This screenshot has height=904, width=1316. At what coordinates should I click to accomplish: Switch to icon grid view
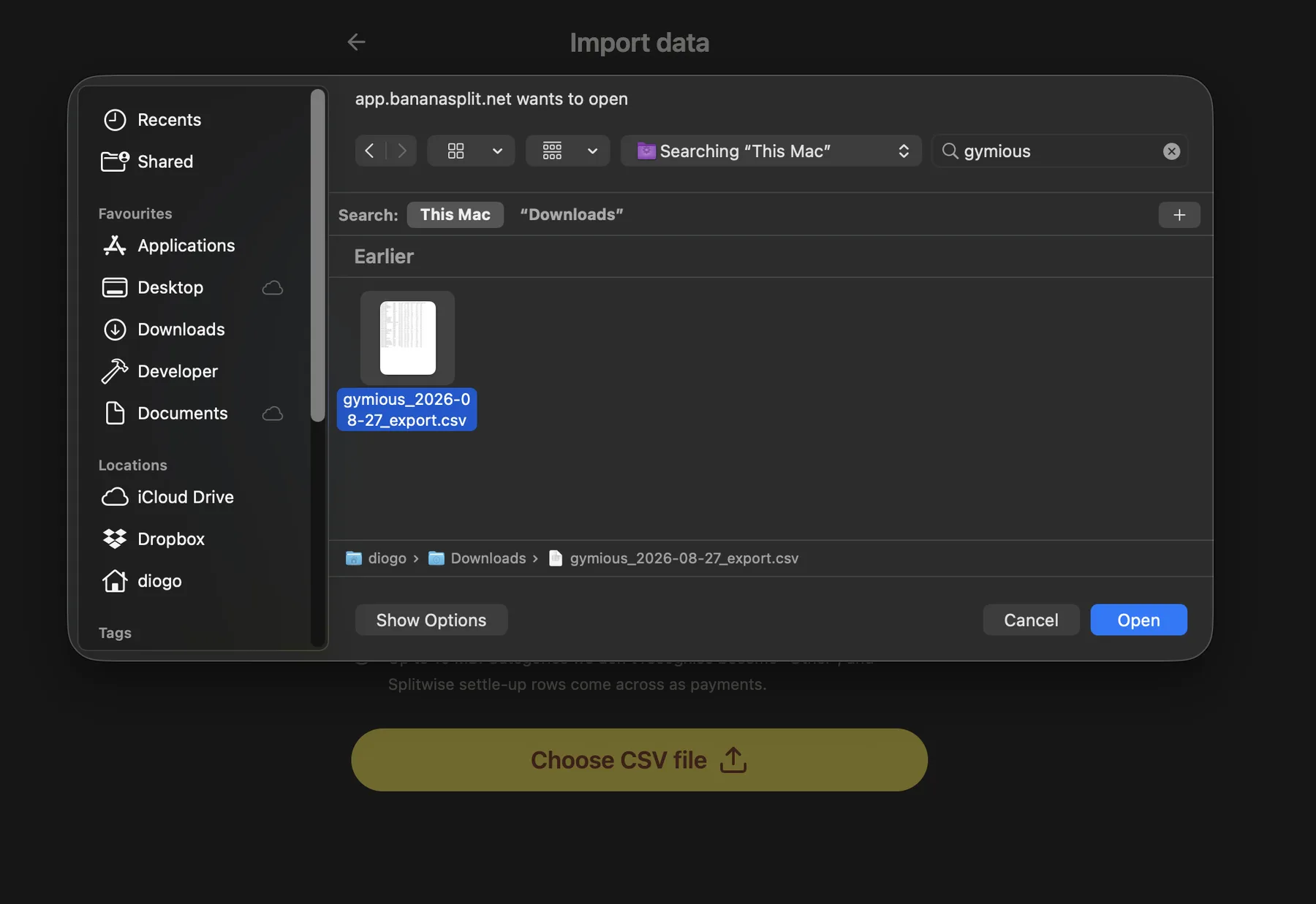tap(456, 151)
